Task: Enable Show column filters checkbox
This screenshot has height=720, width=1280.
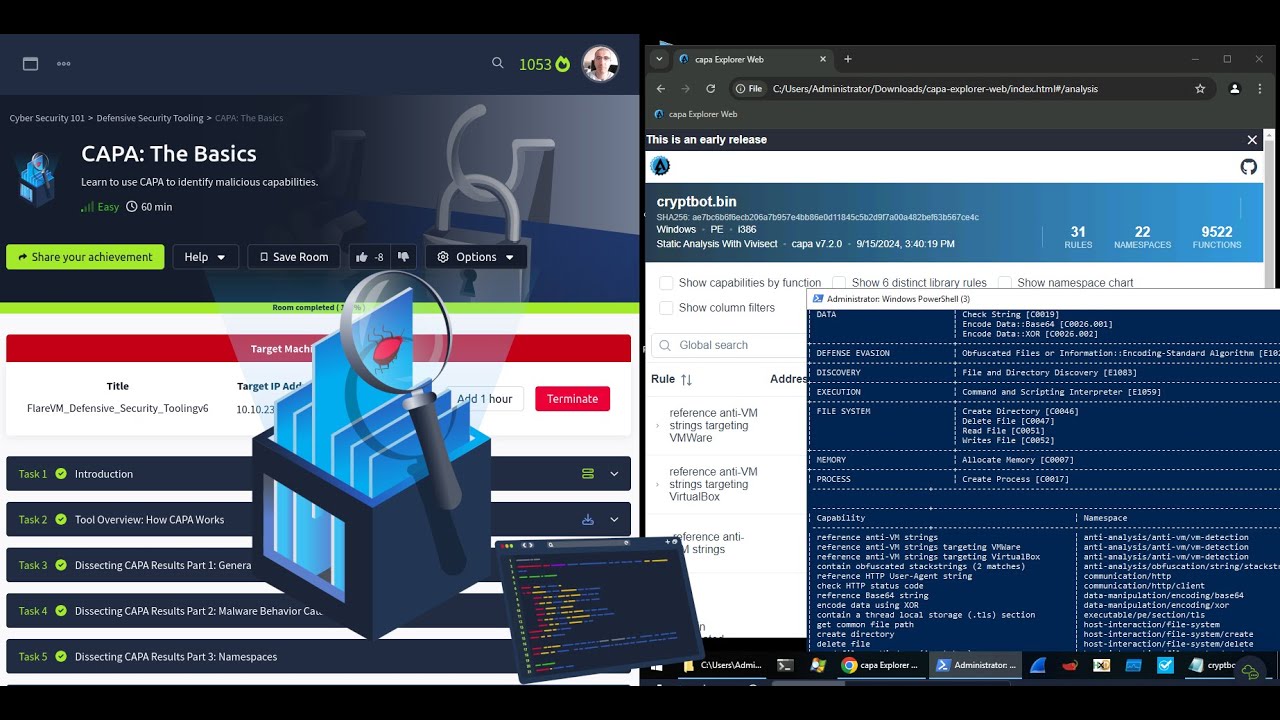Action: click(666, 308)
